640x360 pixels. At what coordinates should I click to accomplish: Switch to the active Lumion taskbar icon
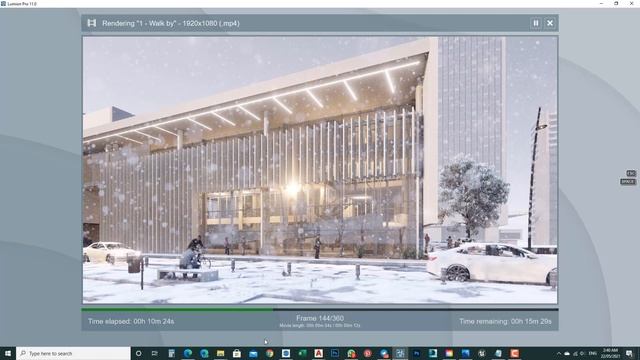[x=400, y=353]
